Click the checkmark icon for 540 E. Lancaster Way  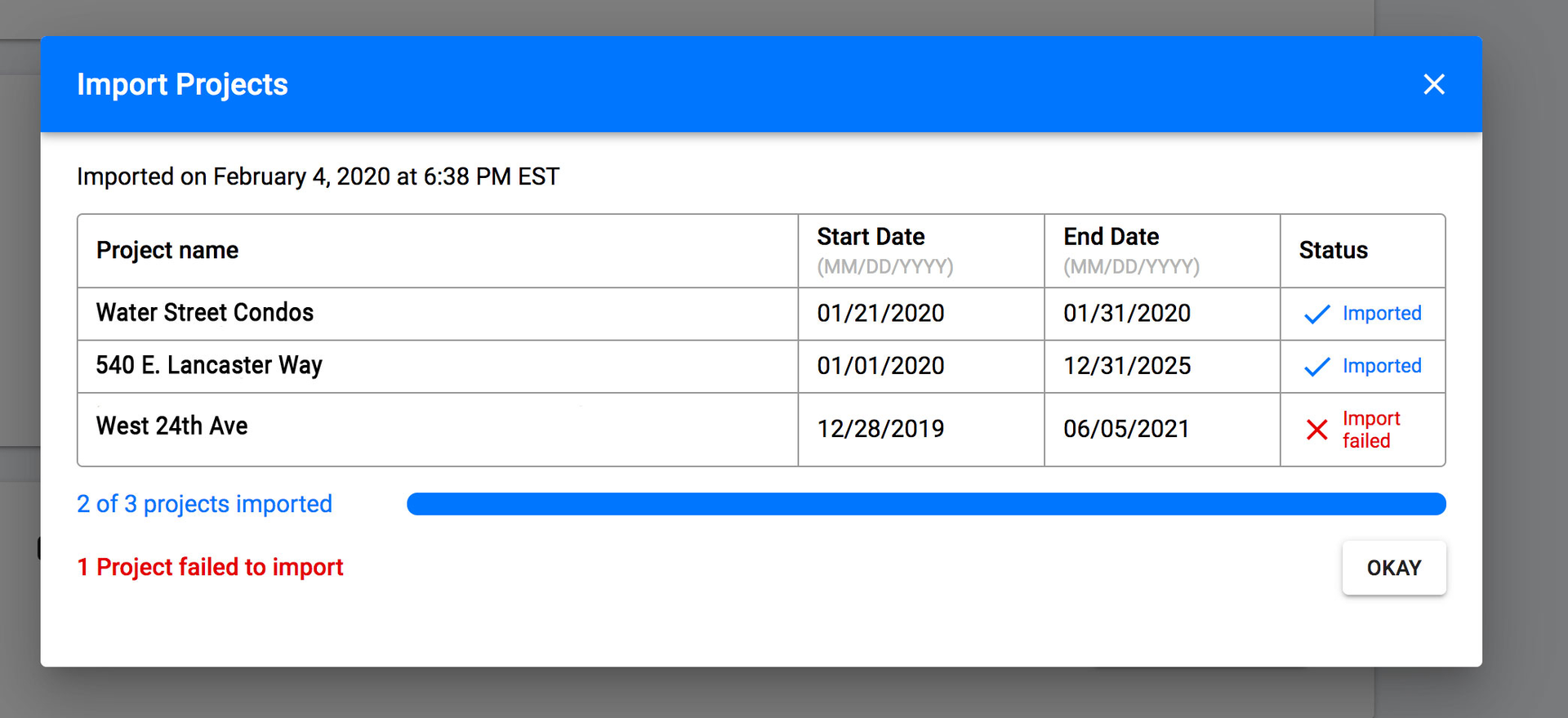point(1316,367)
